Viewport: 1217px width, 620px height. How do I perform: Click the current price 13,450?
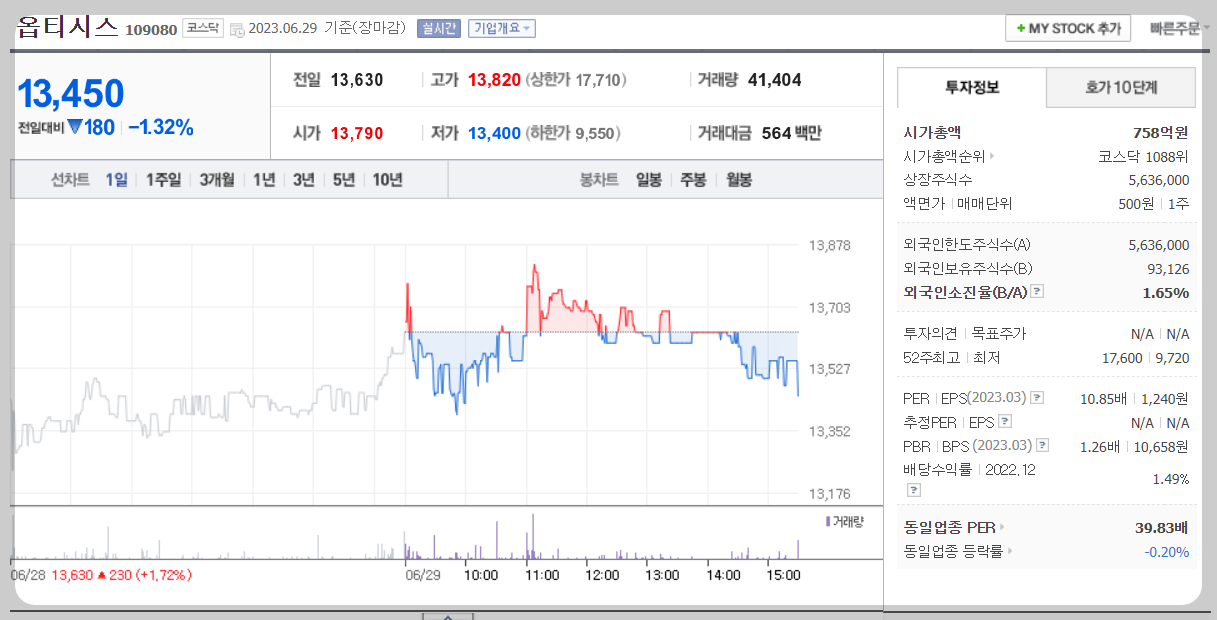click(x=71, y=94)
